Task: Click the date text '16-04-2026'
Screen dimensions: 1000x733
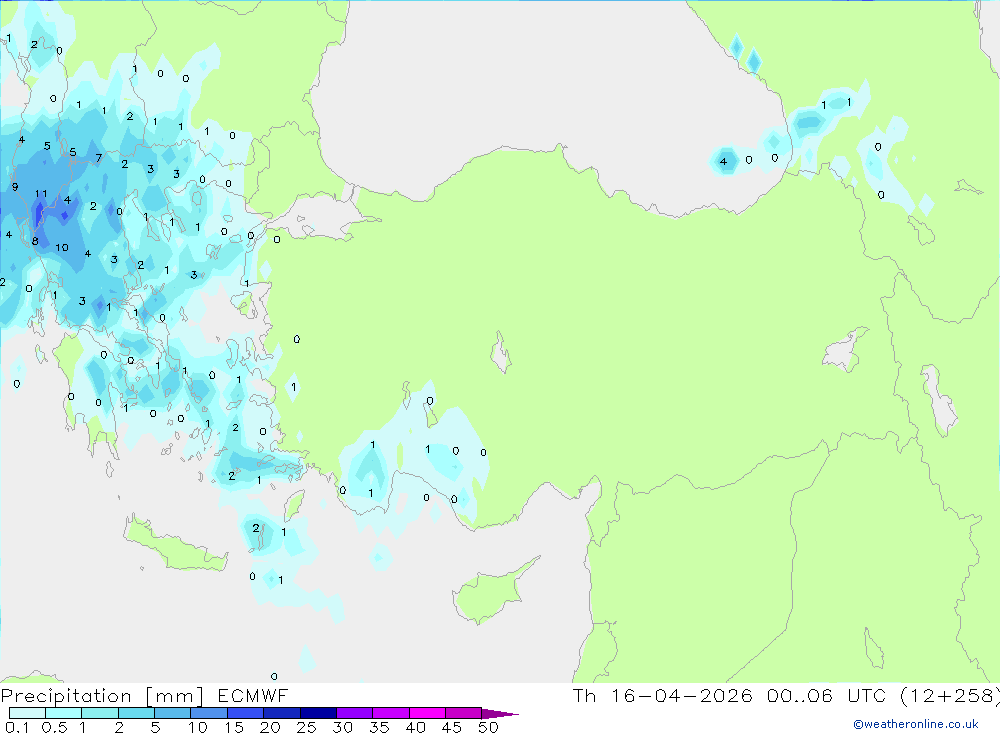Action: coord(682,696)
